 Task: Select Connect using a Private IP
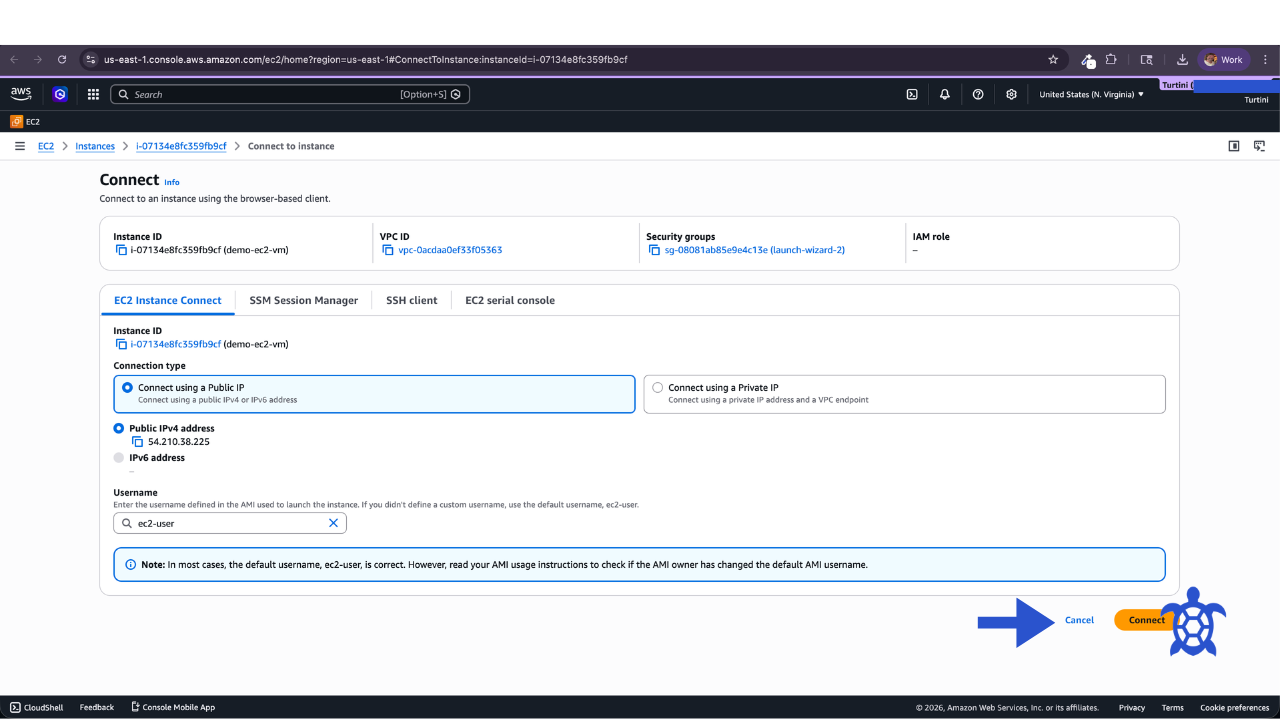click(x=904, y=394)
